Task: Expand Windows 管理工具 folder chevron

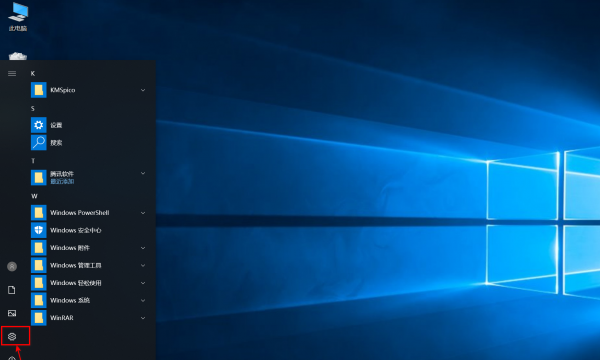Action: pos(143,266)
